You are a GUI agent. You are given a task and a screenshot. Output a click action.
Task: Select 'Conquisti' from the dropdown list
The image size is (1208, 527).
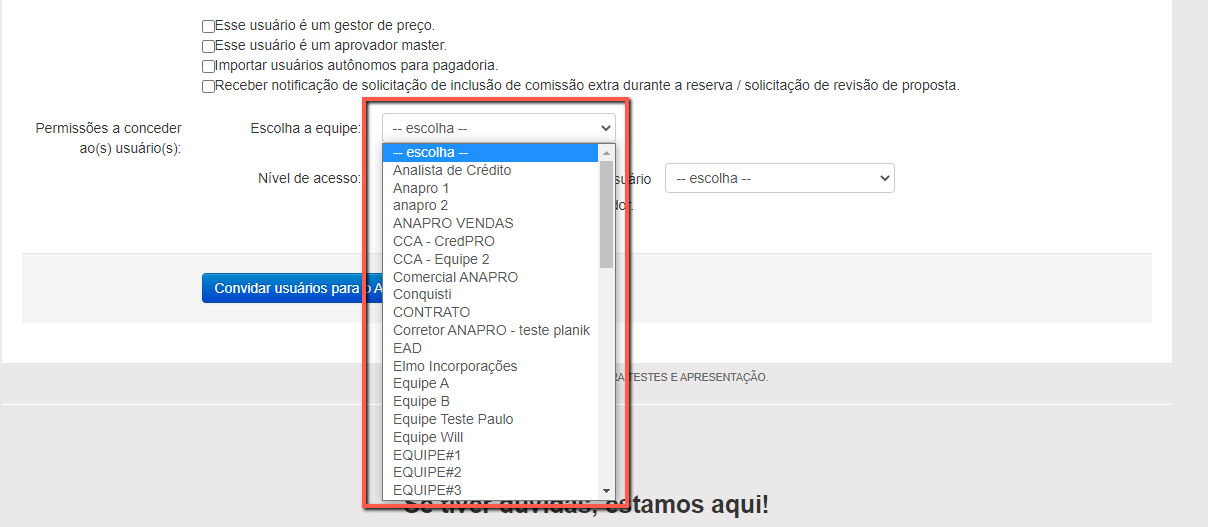tap(422, 295)
